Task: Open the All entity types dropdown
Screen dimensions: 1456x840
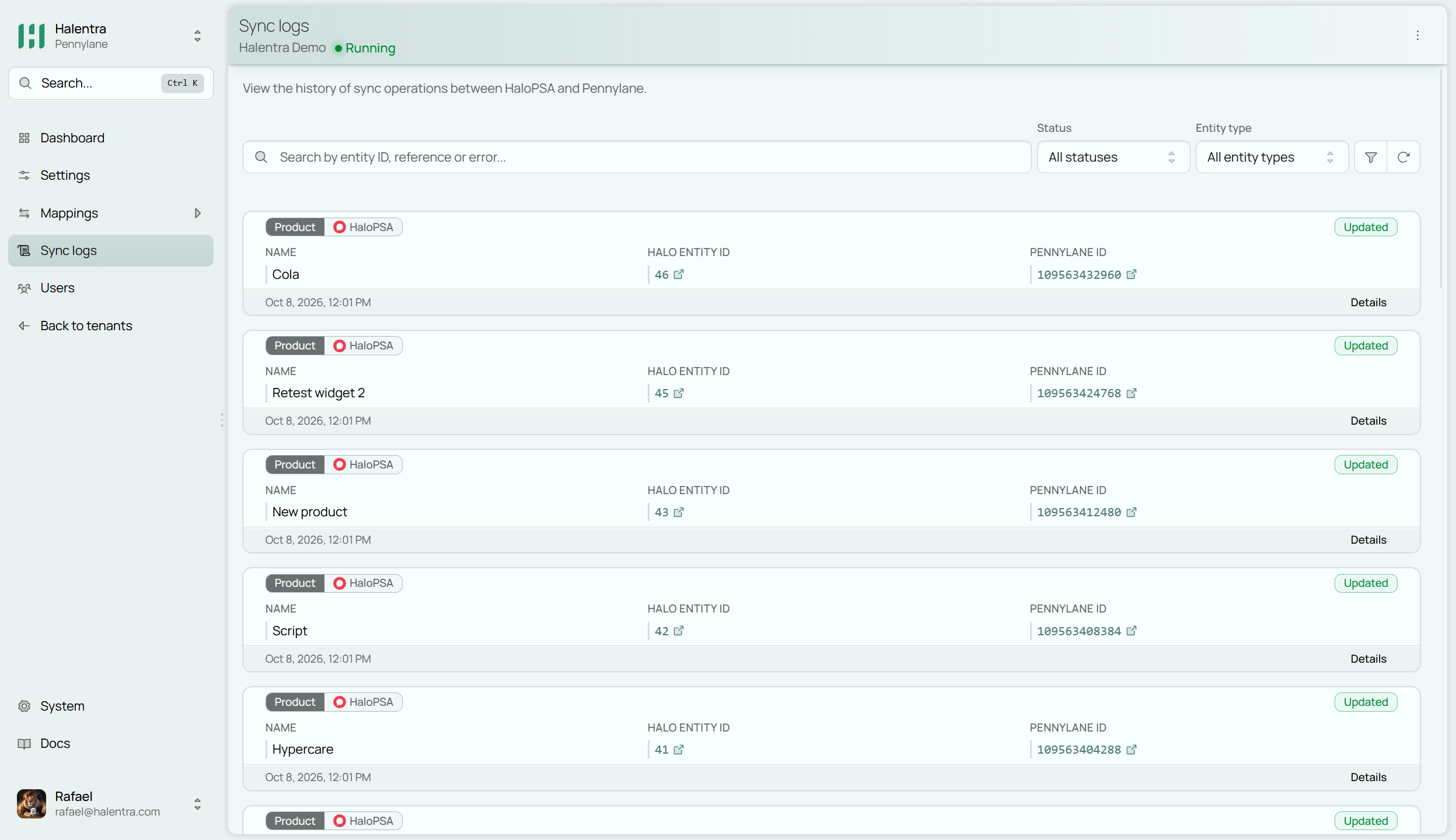Action: [x=1272, y=157]
